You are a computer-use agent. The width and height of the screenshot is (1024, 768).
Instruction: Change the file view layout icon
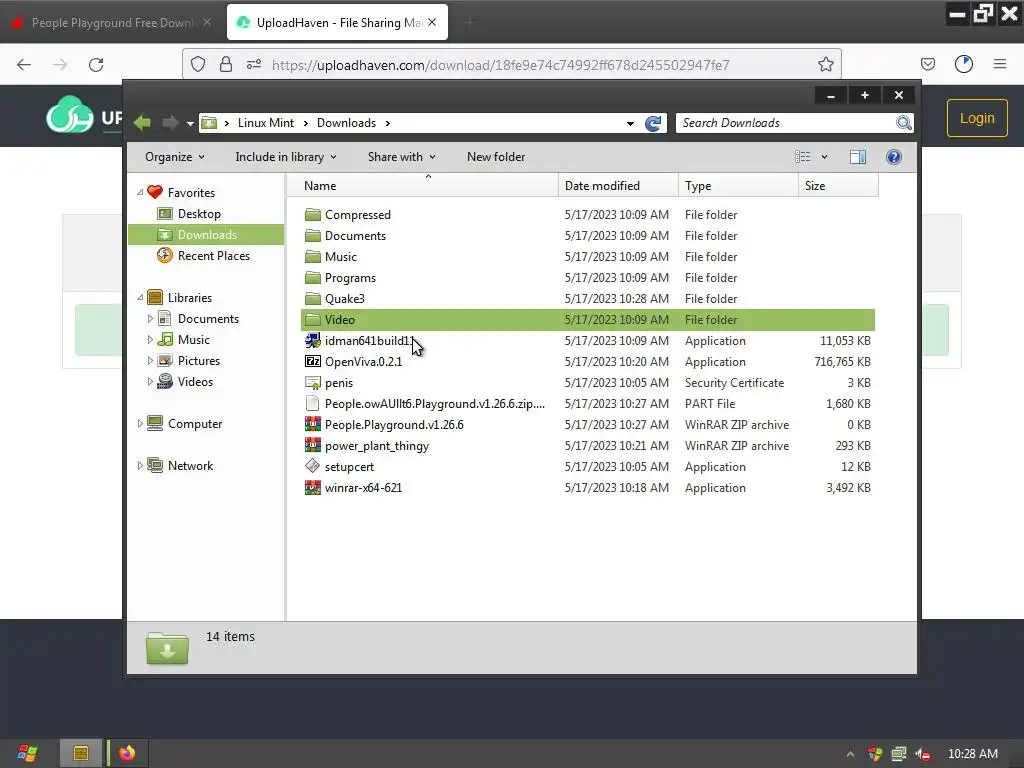(x=803, y=157)
